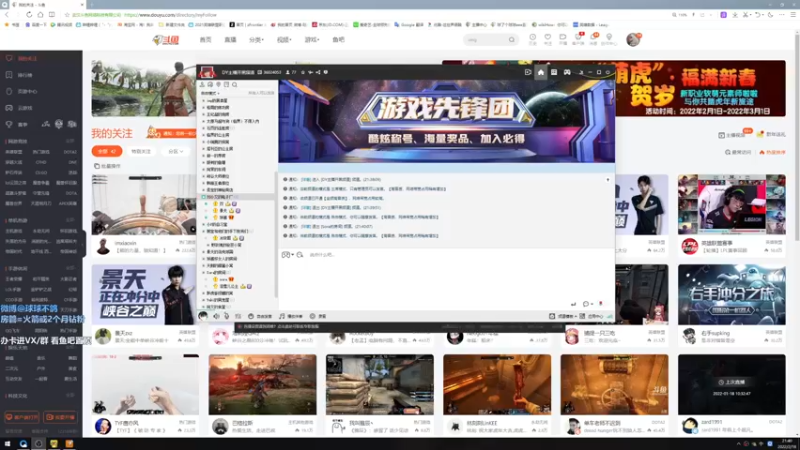The image size is (800, 450).
Task: Expand the 小明的自习室 channel node
Action: pyautogui.click(x=204, y=224)
